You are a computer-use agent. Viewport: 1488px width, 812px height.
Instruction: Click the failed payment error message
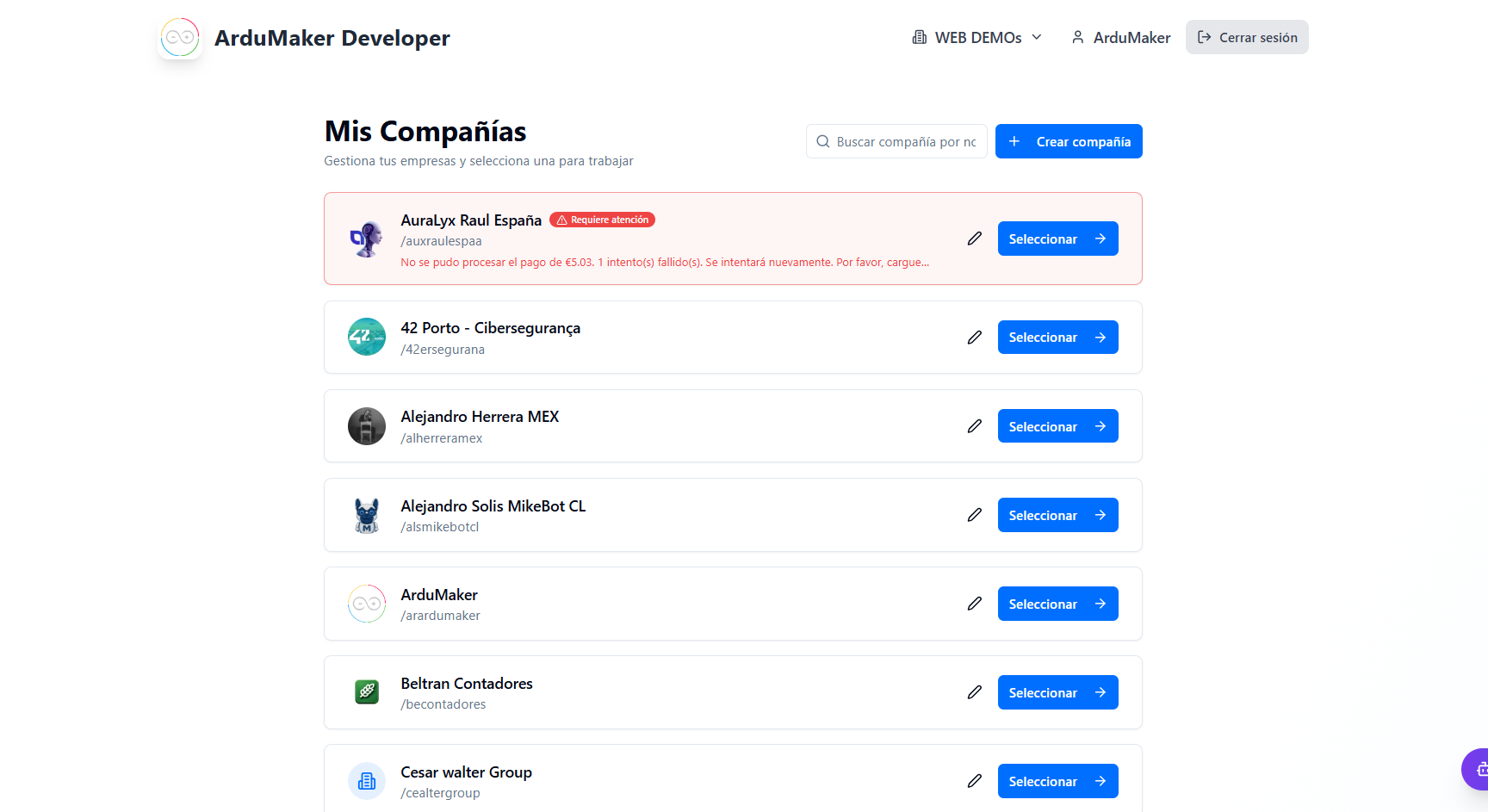coord(665,263)
